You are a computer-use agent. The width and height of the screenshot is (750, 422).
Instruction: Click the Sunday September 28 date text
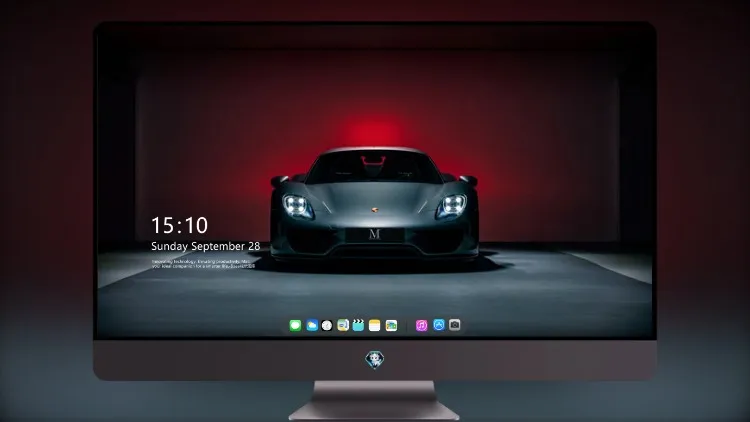[x=206, y=246]
